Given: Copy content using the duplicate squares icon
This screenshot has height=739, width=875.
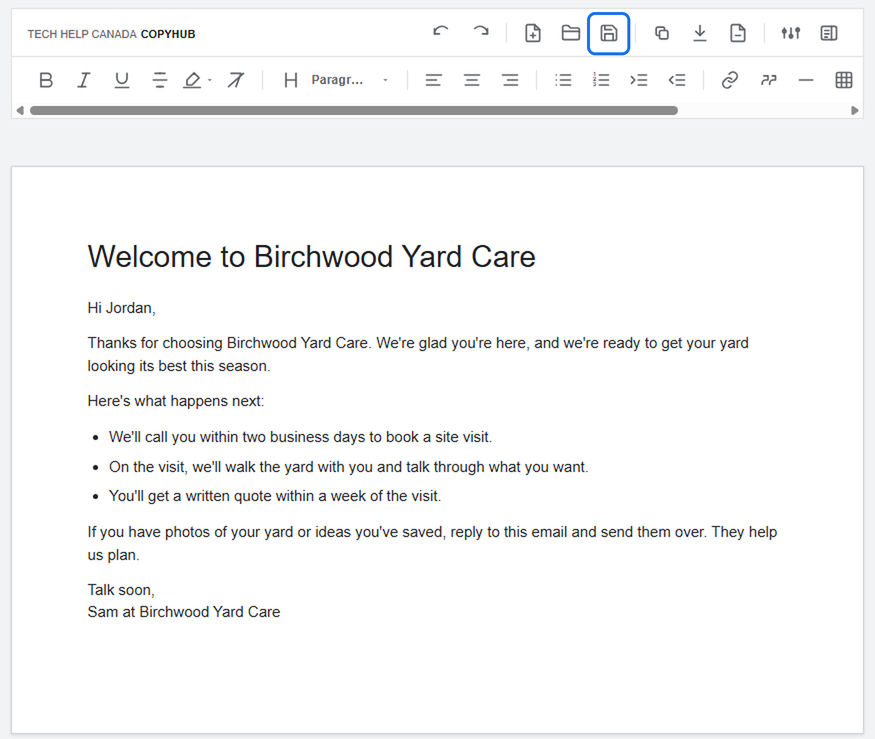Looking at the screenshot, I should click(x=662, y=33).
